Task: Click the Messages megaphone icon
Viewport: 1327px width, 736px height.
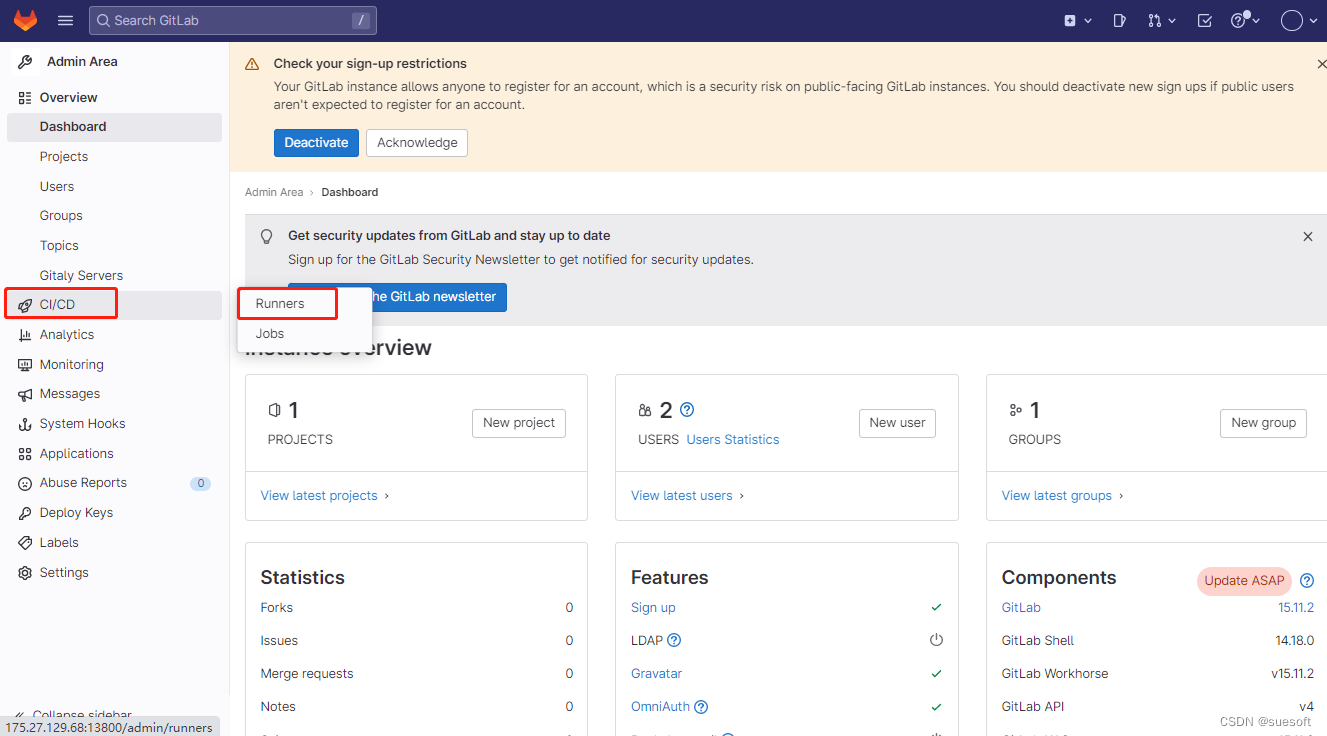Action: coord(25,394)
